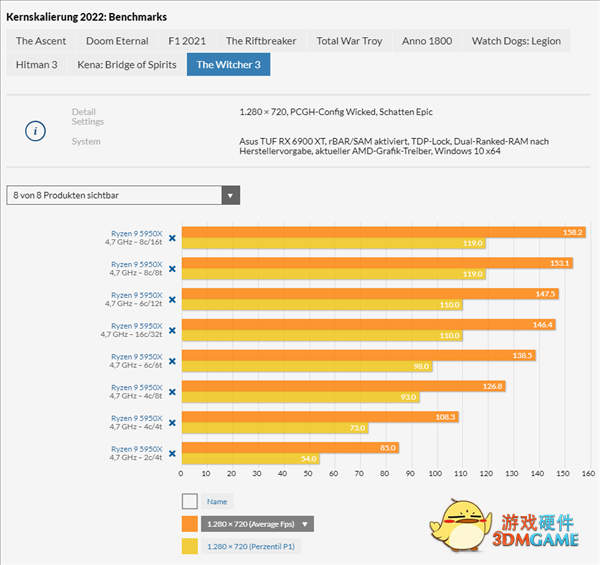This screenshot has width=600, height=565.
Task: Remove the 8c/8t entry with its X icon
Action: point(172,269)
